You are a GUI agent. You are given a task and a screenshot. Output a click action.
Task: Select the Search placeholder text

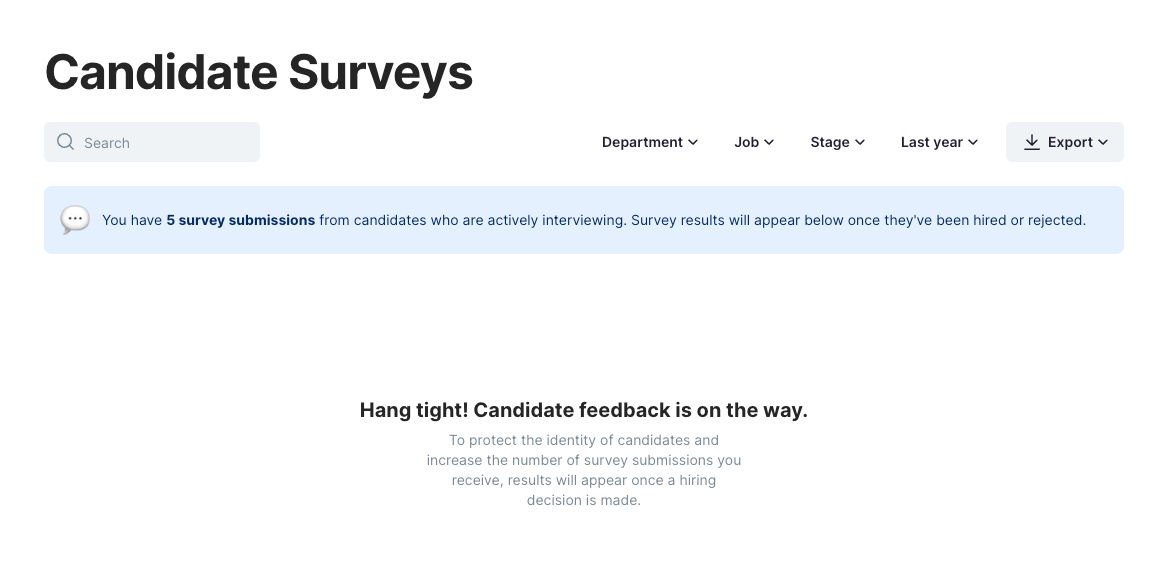click(x=106, y=143)
